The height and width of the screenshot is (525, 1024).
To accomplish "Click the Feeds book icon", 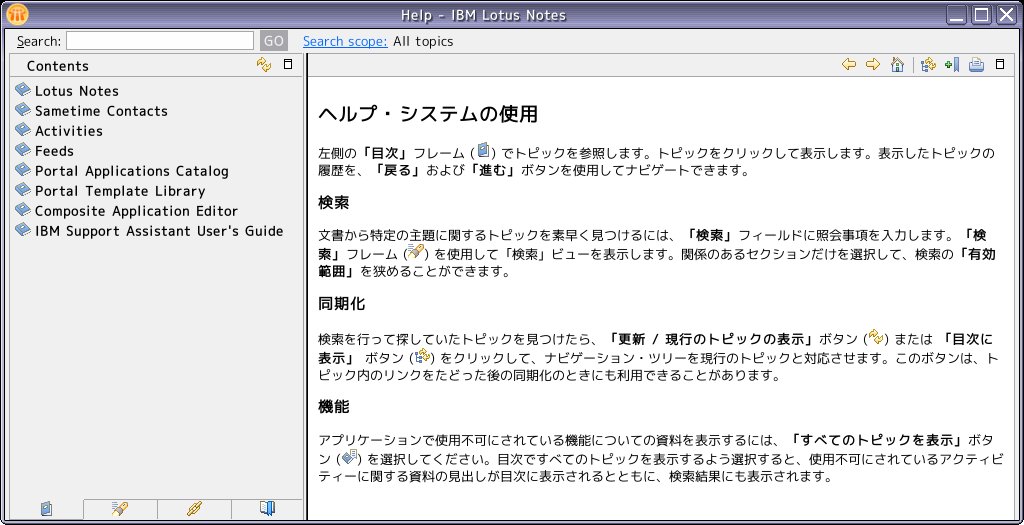I will pos(23,150).
